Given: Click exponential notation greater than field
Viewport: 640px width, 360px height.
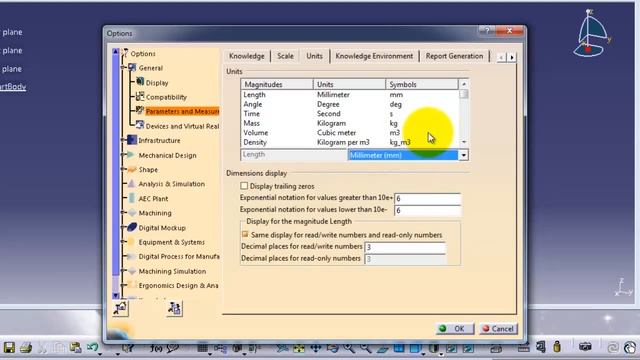Looking at the screenshot, I should 427,198.
